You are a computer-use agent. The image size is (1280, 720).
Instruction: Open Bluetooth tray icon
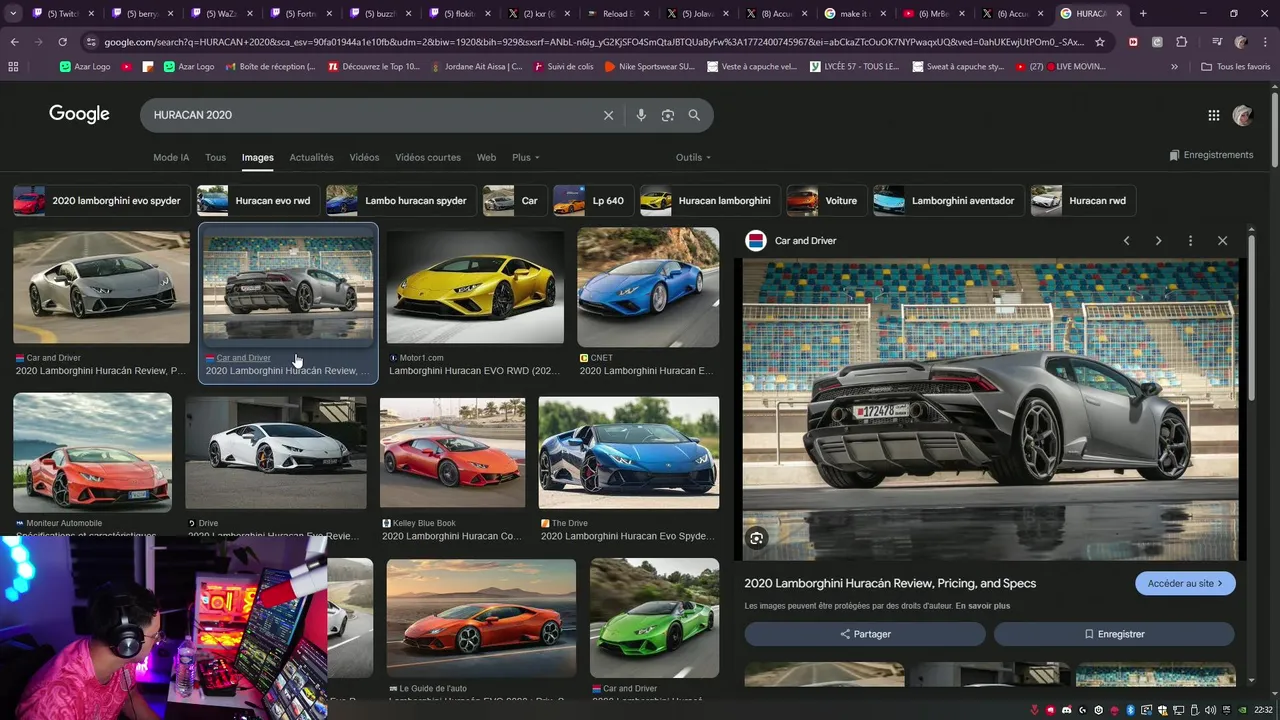1130,710
